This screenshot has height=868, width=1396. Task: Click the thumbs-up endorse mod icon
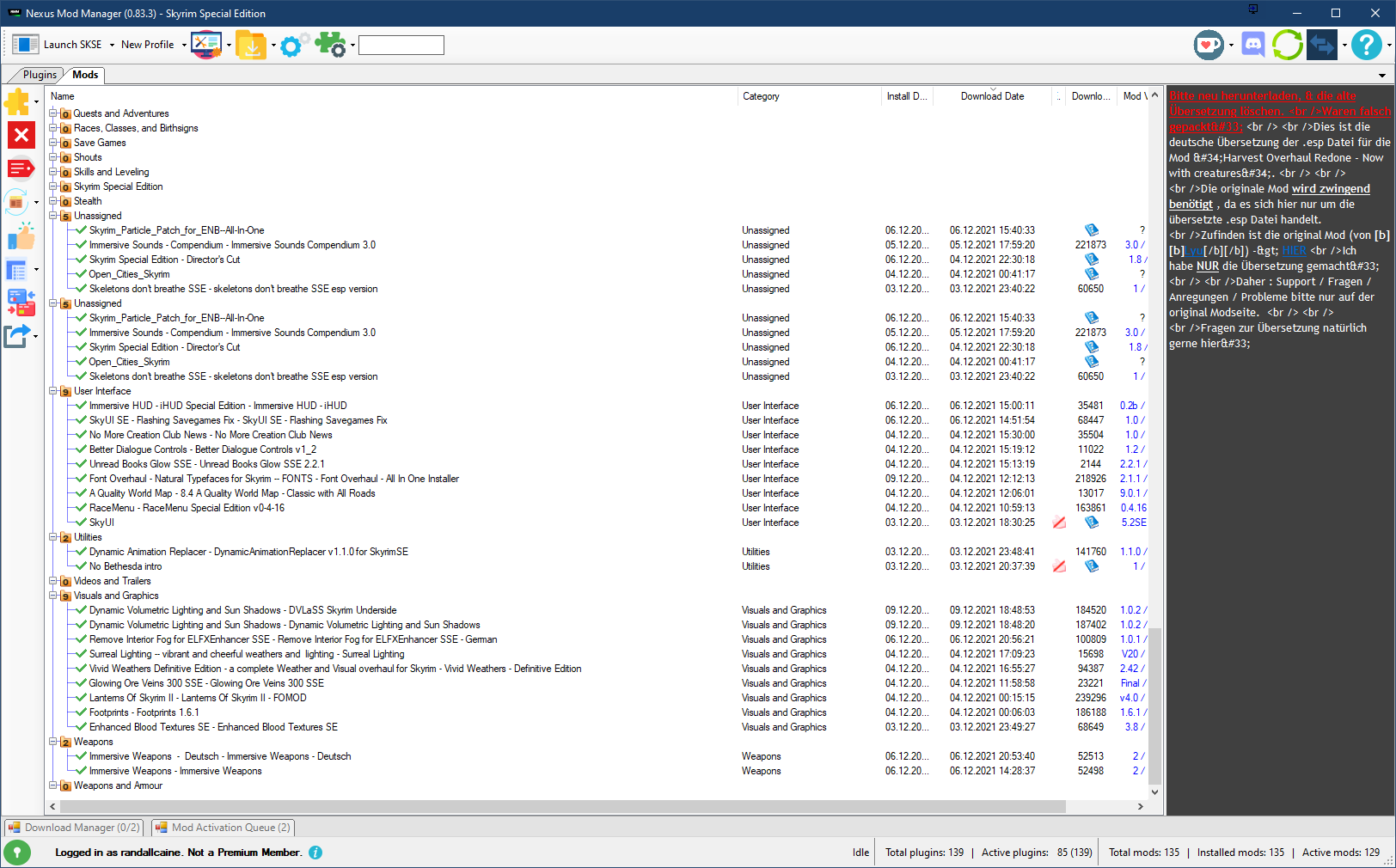coord(21,236)
